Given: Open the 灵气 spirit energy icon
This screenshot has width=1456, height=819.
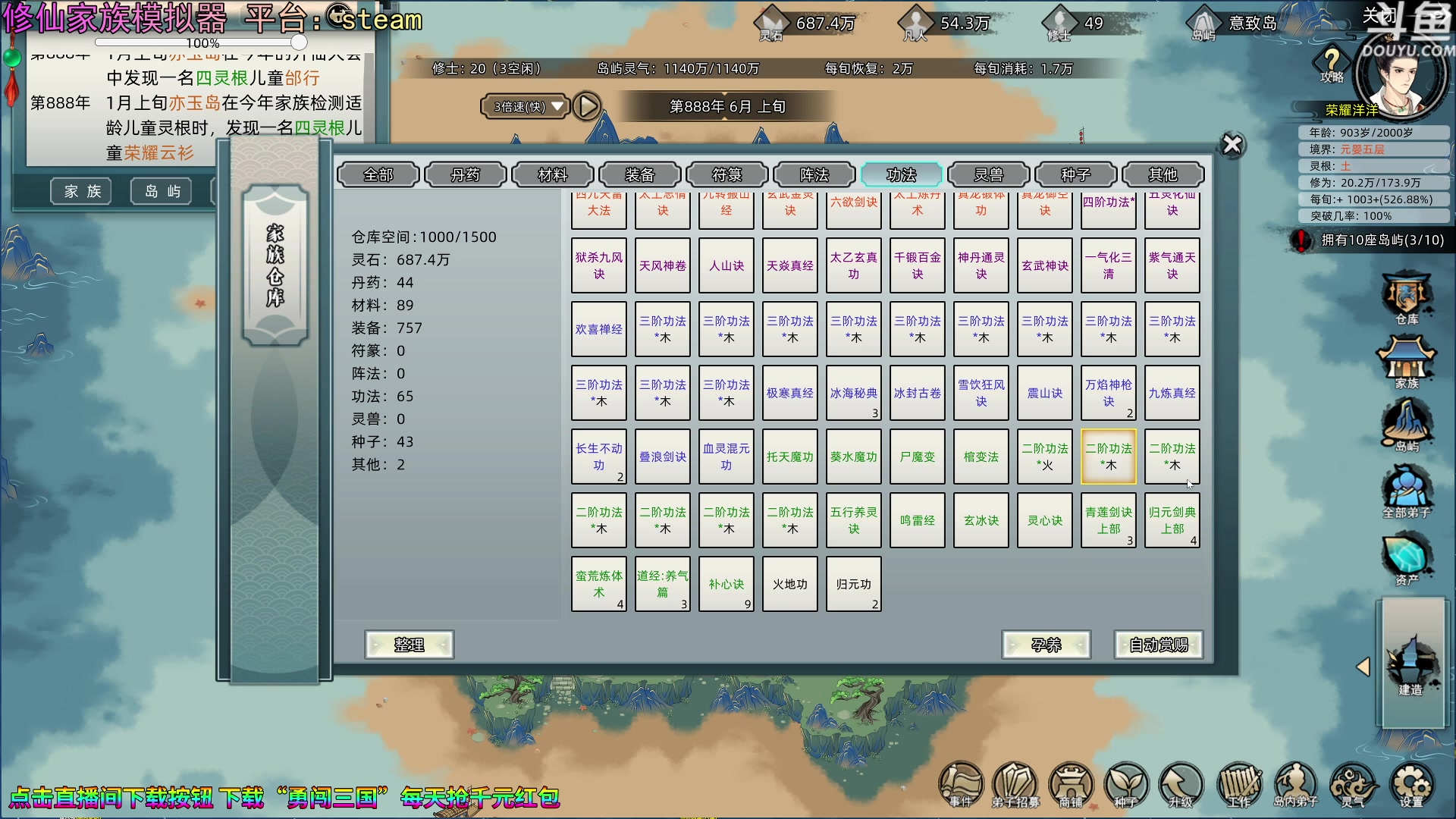Looking at the screenshot, I should click(1353, 785).
